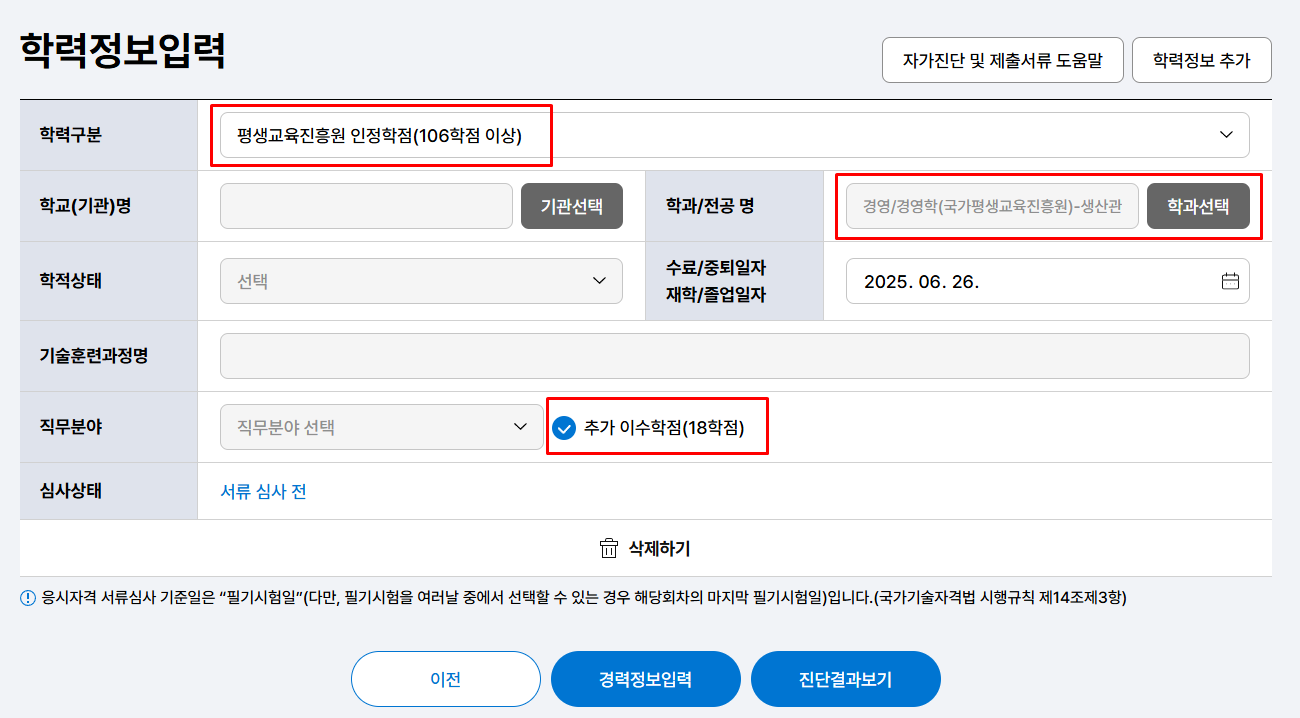Focus the 학교(기관)명 input field

tap(366, 206)
